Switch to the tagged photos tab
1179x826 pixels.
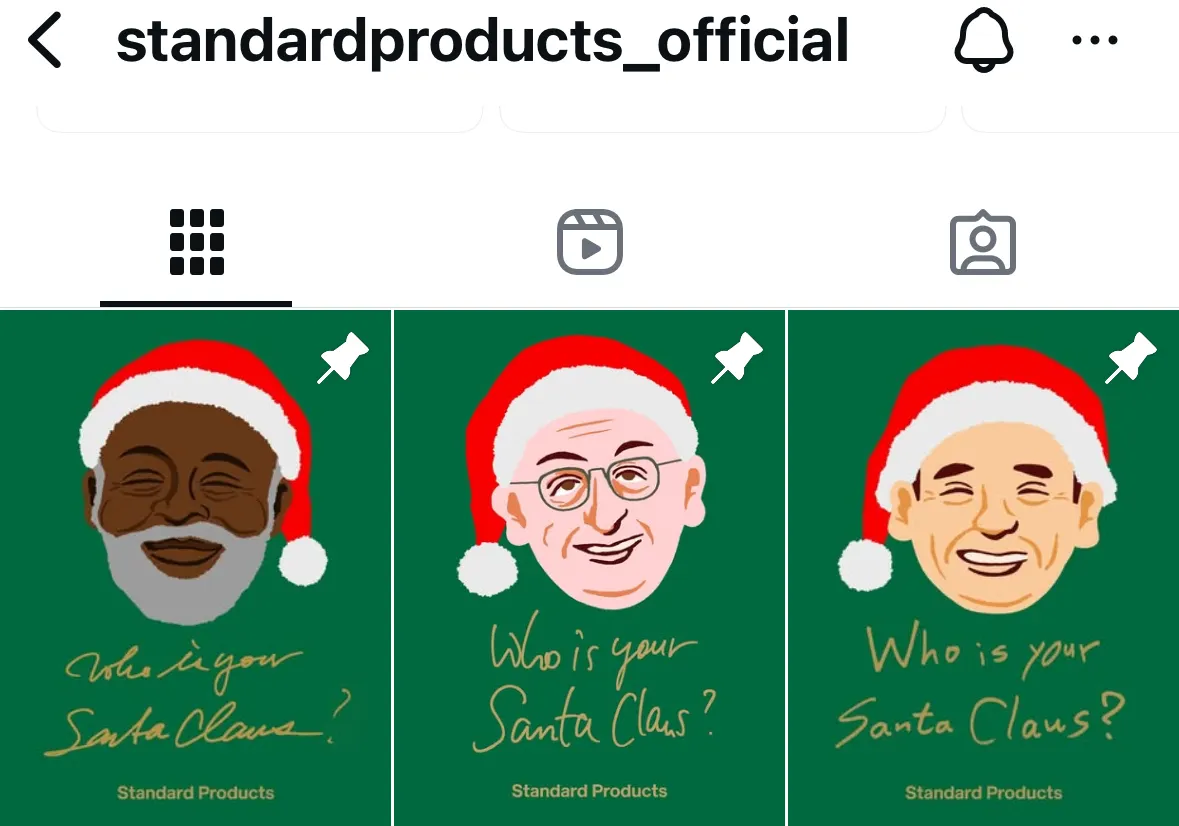click(983, 244)
